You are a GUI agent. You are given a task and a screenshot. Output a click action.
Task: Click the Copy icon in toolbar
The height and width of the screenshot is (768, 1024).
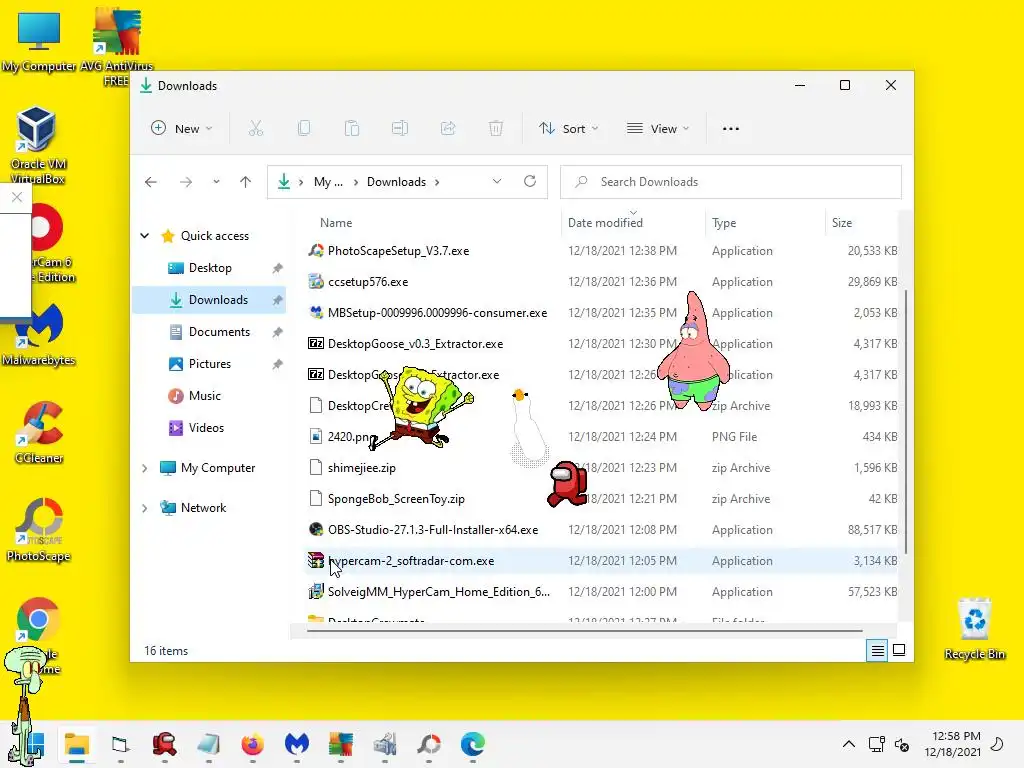[304, 129]
